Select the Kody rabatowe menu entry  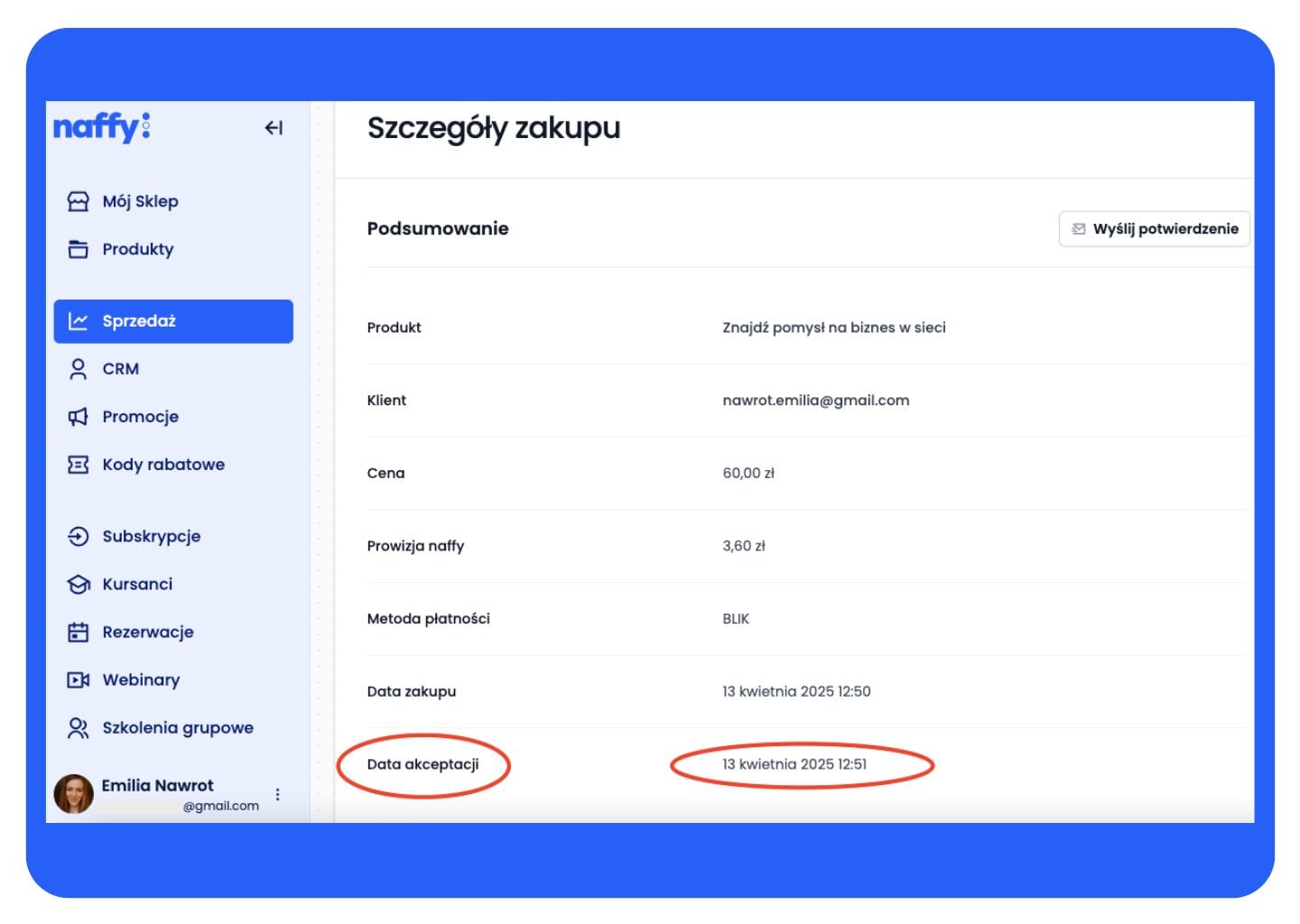(163, 465)
